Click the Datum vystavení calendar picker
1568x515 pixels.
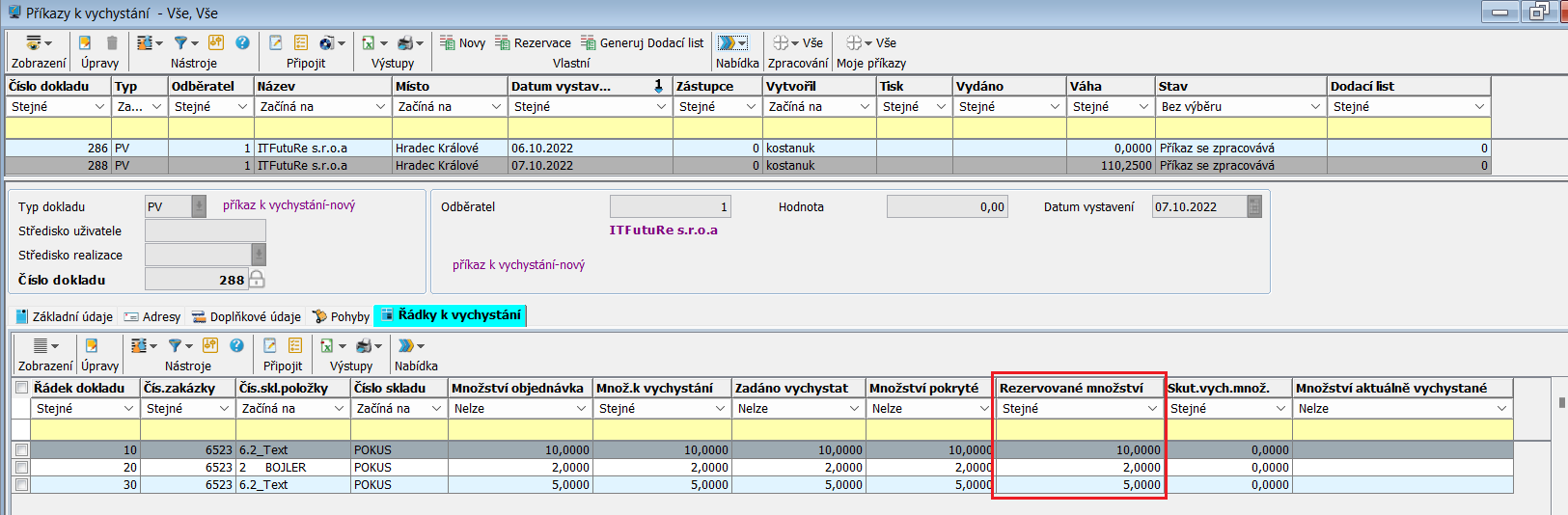(x=1254, y=206)
